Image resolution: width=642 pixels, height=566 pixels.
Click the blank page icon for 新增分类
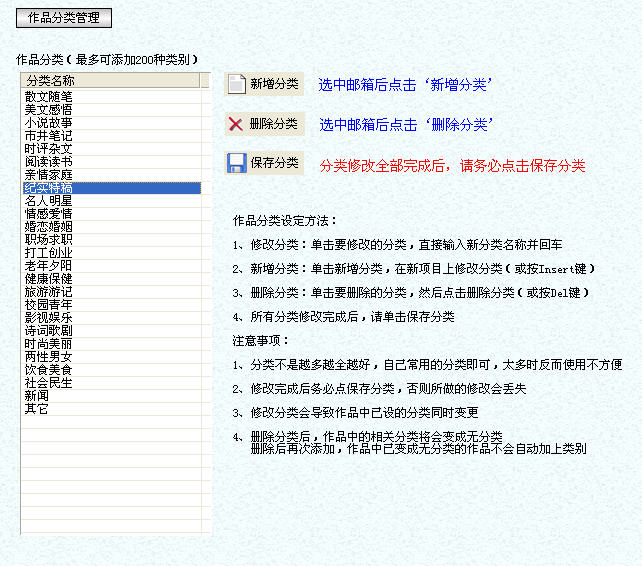click(x=237, y=84)
